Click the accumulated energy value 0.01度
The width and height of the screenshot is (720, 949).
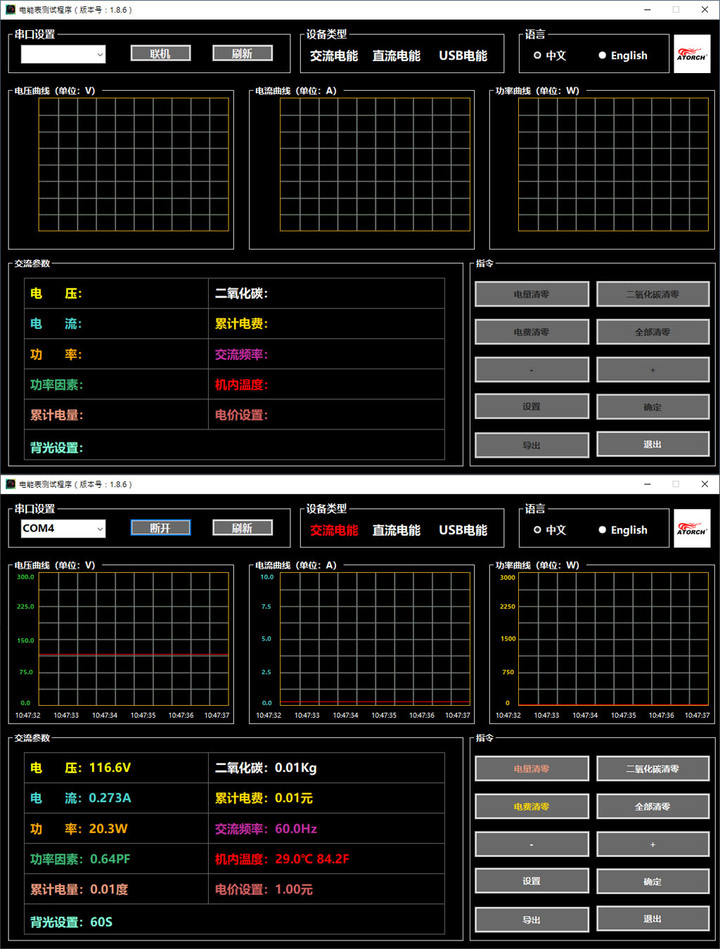(x=109, y=889)
